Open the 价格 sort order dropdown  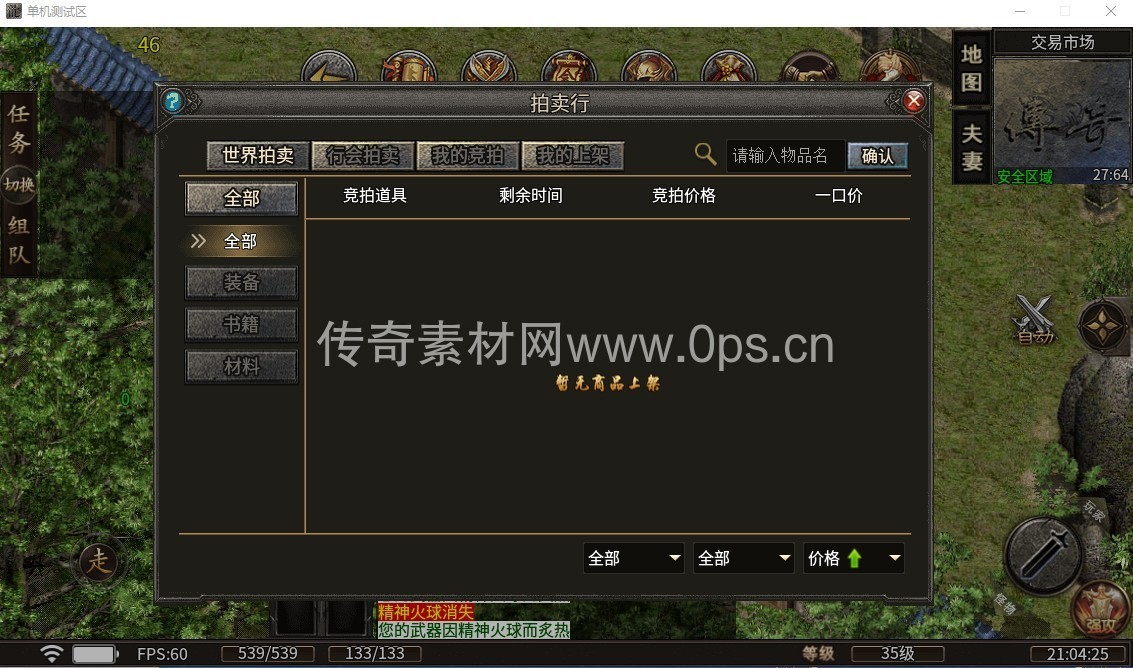[x=853, y=558]
